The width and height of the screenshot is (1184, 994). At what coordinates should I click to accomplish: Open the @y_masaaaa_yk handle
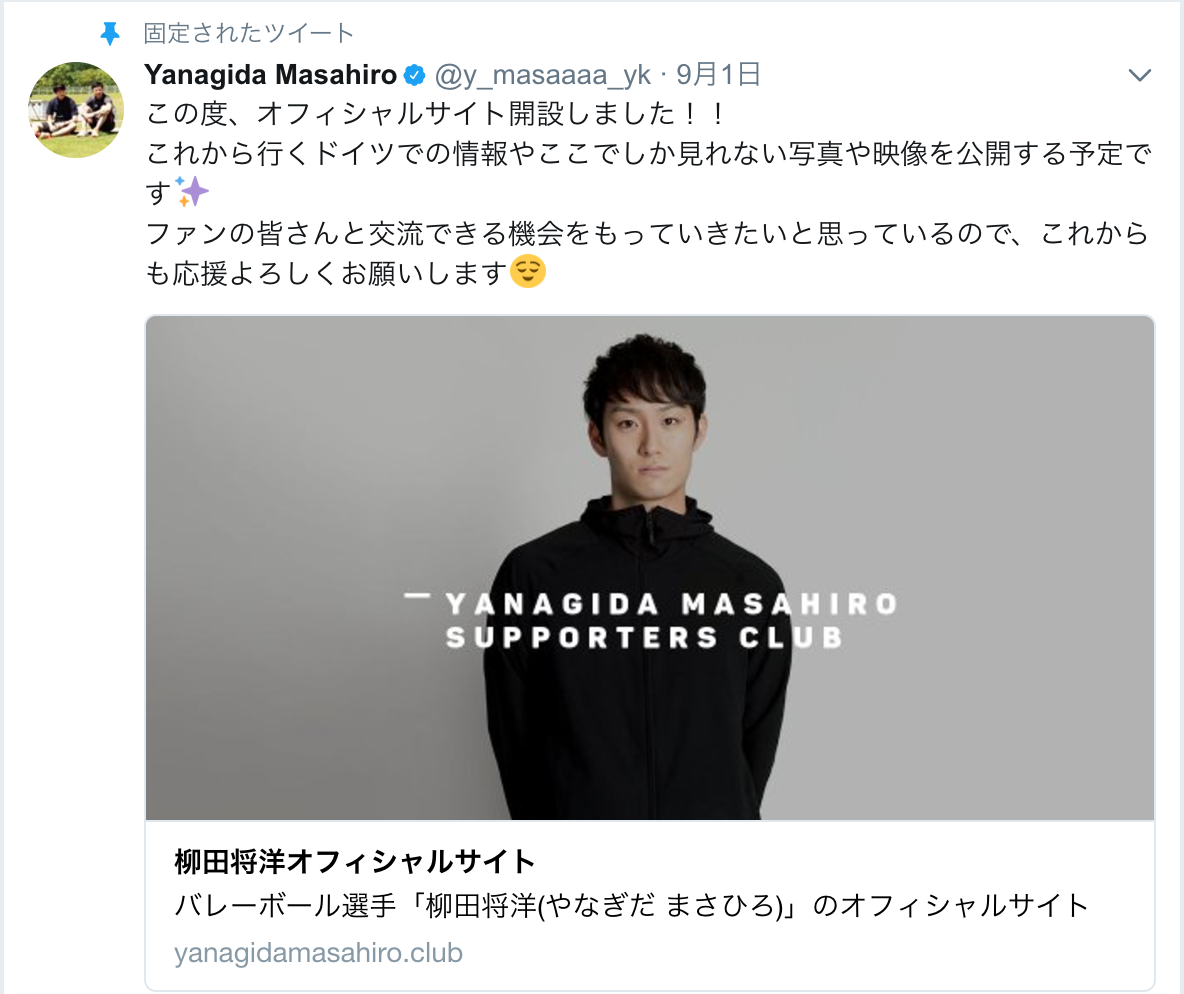543,75
